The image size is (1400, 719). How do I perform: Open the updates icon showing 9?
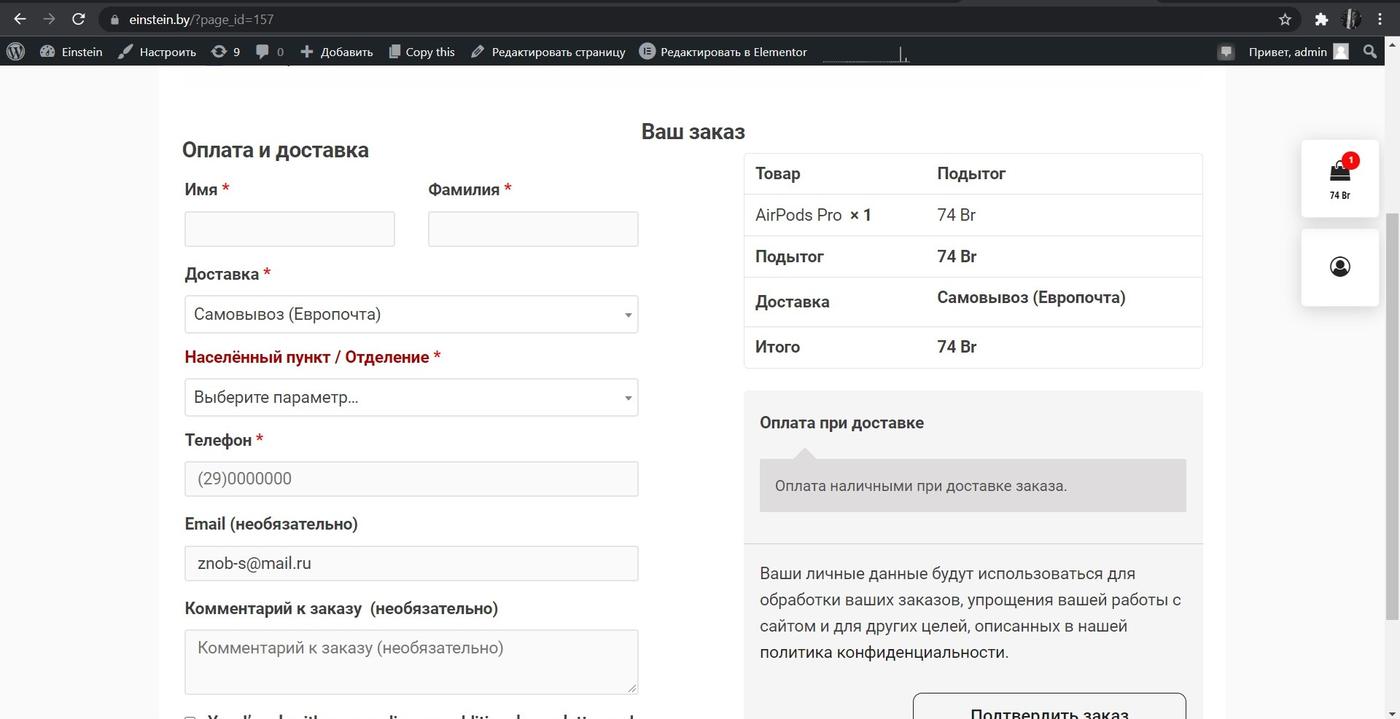[225, 52]
